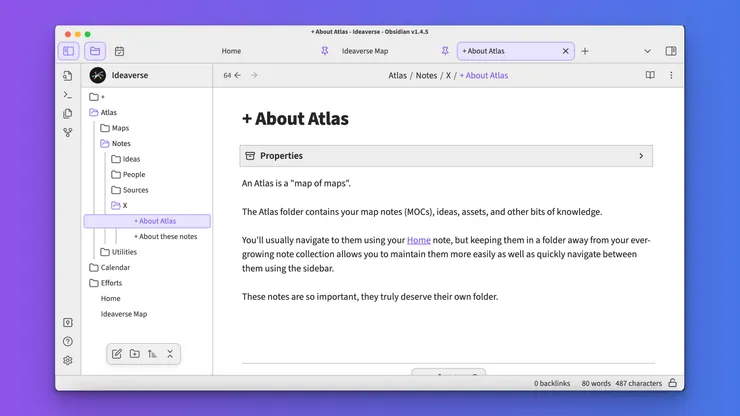Switch to reading view with book icon
Screen dimensions: 740x416
click(650, 75)
